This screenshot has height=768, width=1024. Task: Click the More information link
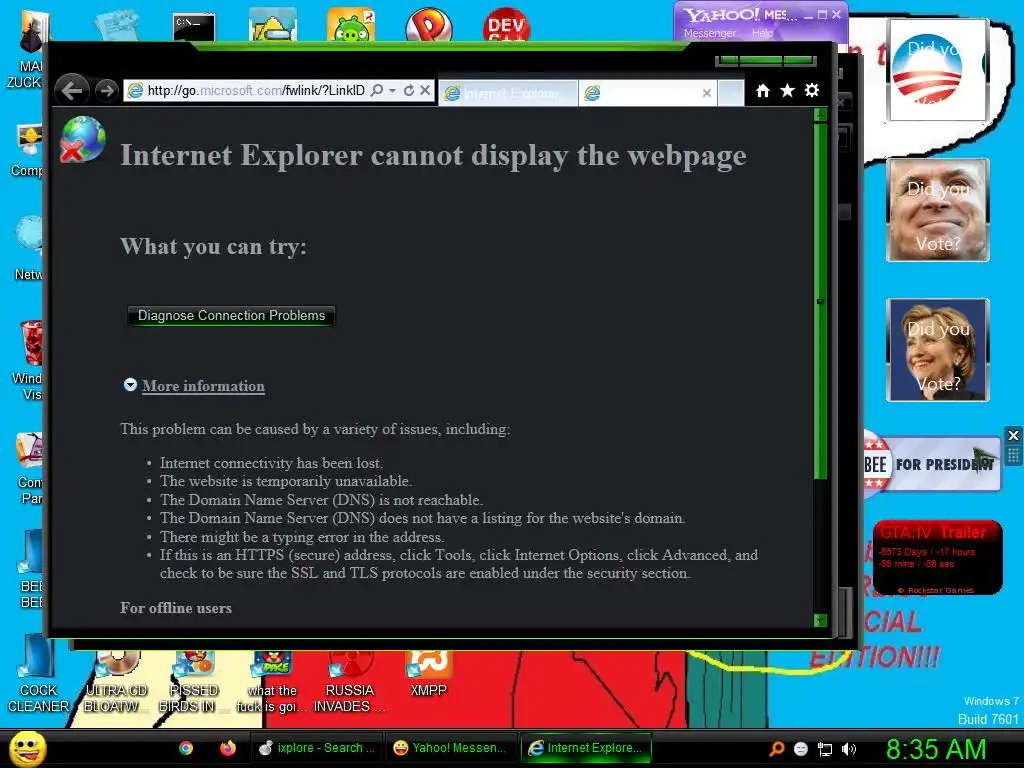[203, 386]
